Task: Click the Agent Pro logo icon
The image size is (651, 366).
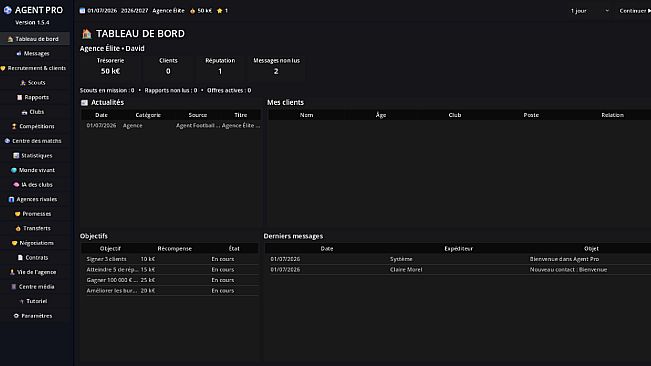Action: (x=7, y=10)
